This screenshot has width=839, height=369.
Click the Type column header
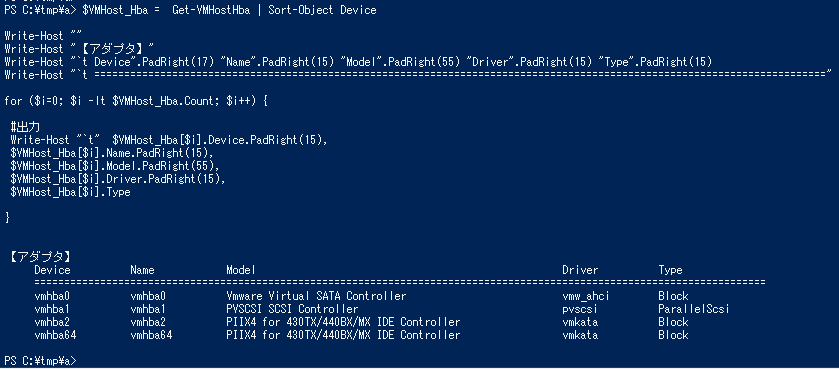670,270
